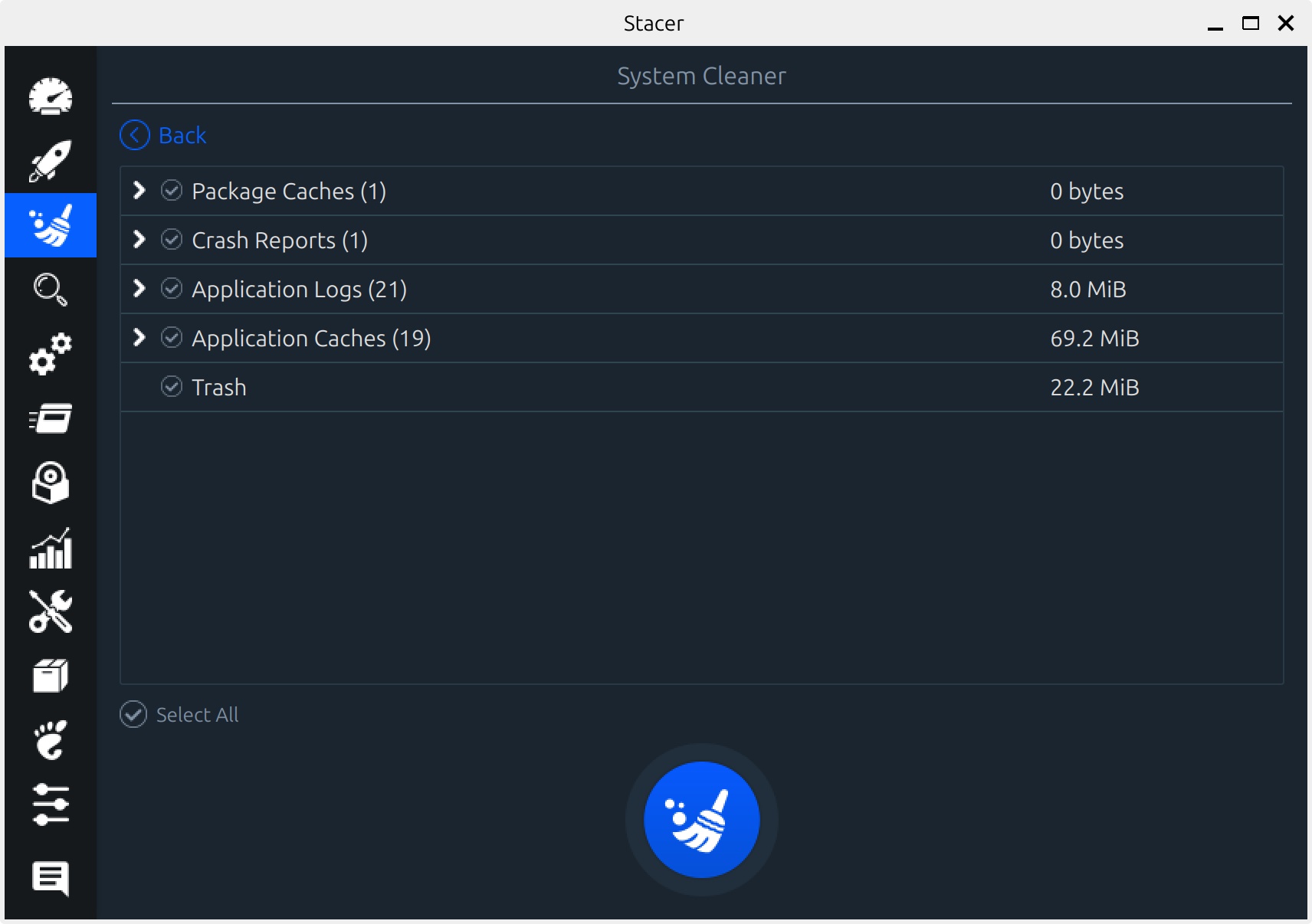Select the Trash row label
This screenshot has width=1312, height=924.
(x=219, y=387)
